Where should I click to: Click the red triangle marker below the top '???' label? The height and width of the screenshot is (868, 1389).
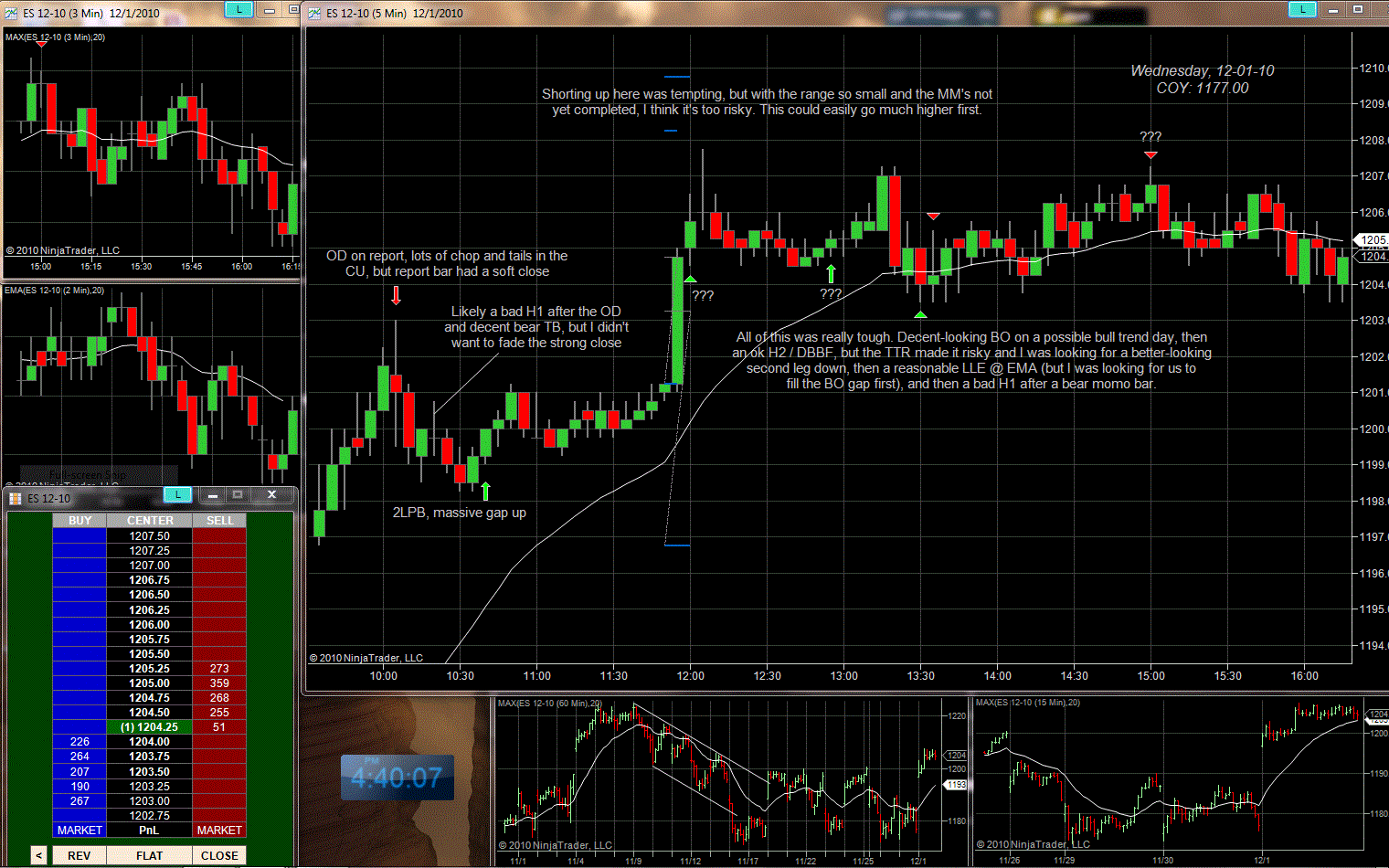1150,155
